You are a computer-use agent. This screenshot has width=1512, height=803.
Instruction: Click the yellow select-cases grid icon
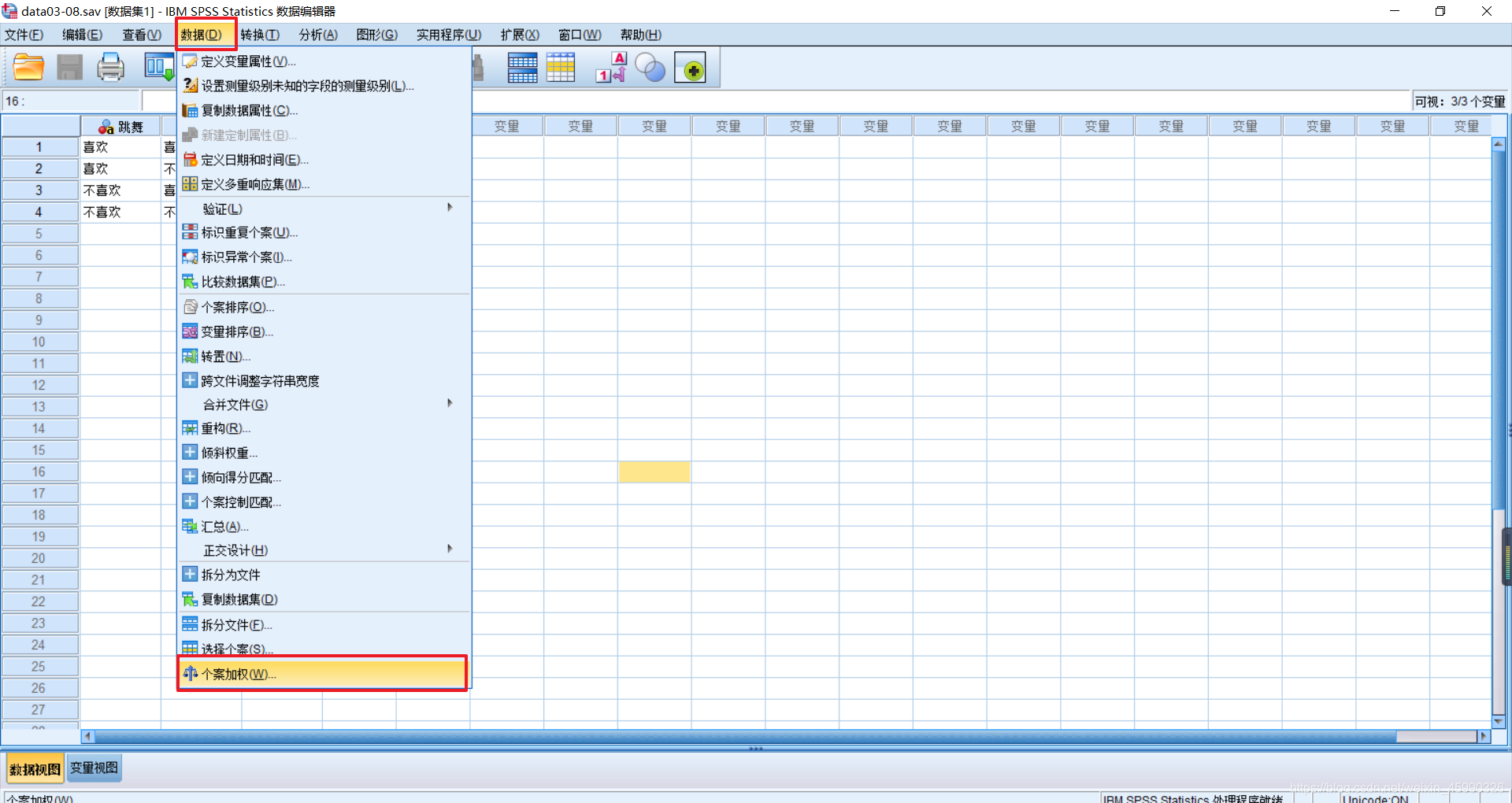tap(561, 68)
